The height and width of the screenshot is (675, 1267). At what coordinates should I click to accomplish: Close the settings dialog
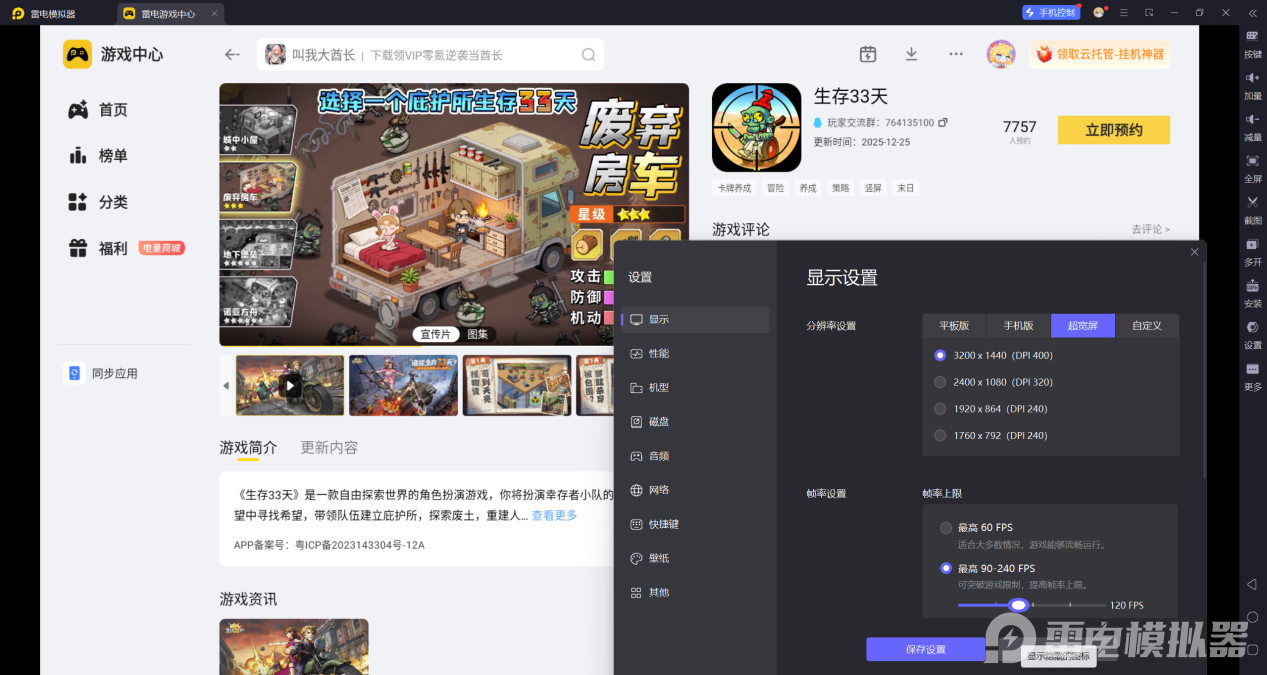[x=1194, y=252]
